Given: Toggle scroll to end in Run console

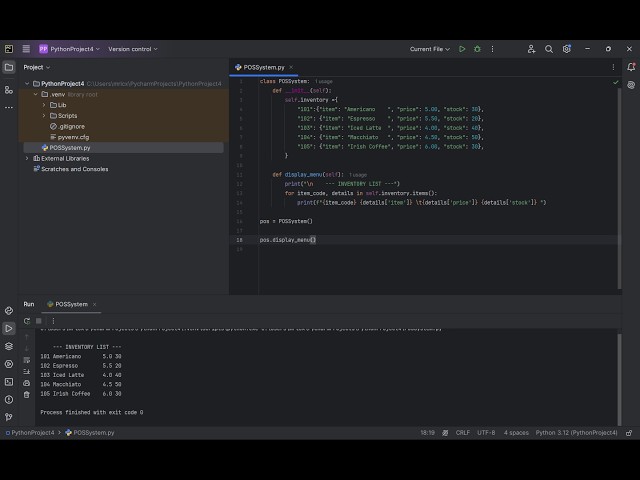Looking at the screenshot, I should pyautogui.click(x=27, y=371).
